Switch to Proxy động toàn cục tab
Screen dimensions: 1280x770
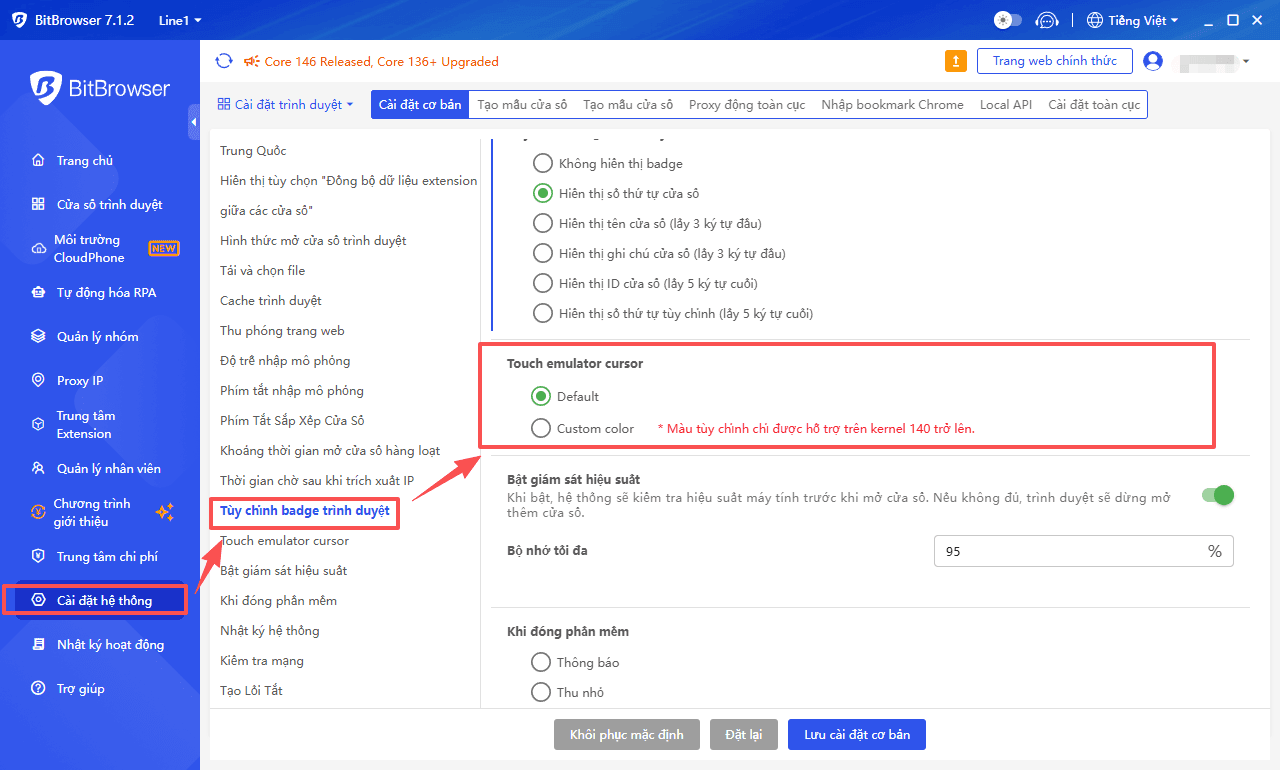(746, 105)
